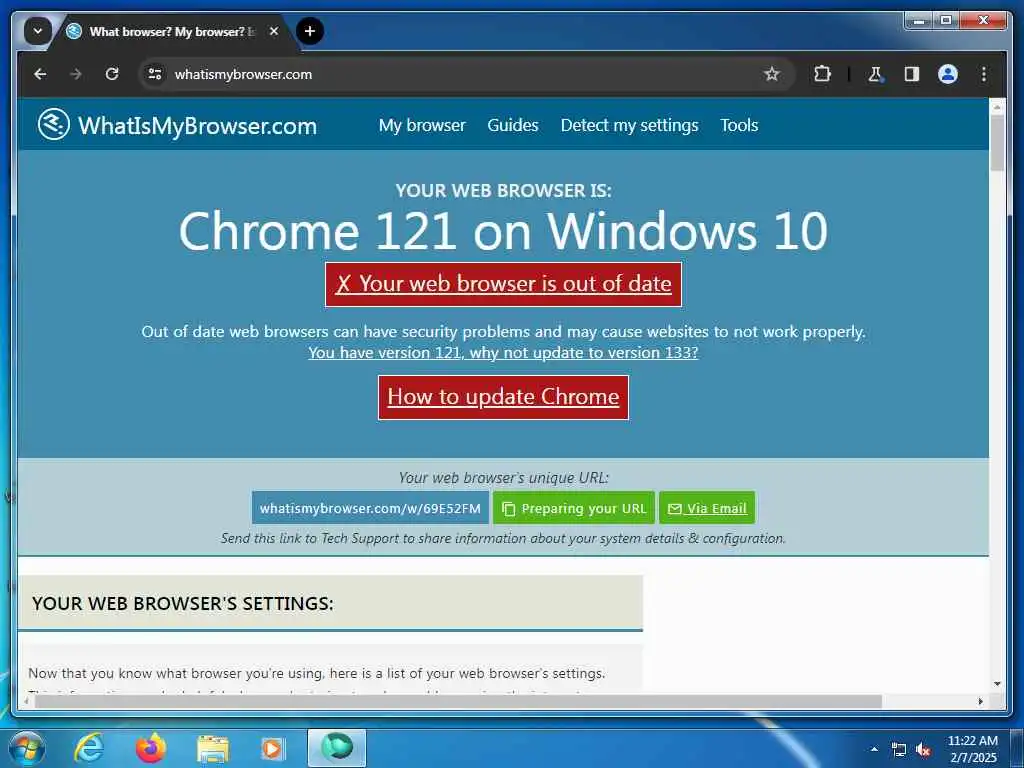Share the URL Via Email

(x=707, y=508)
